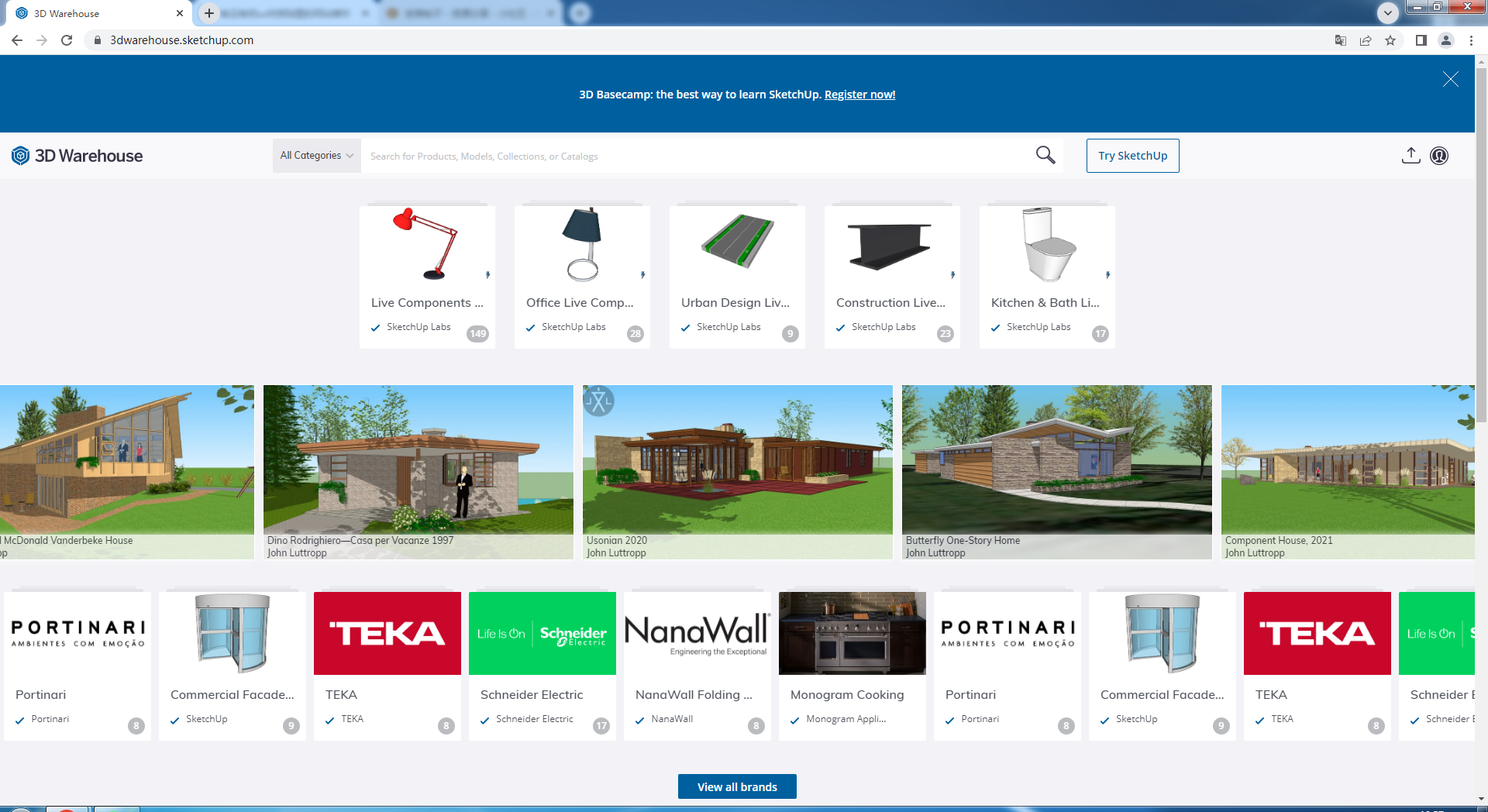Click the 28 count badge on Office Live

click(x=635, y=334)
